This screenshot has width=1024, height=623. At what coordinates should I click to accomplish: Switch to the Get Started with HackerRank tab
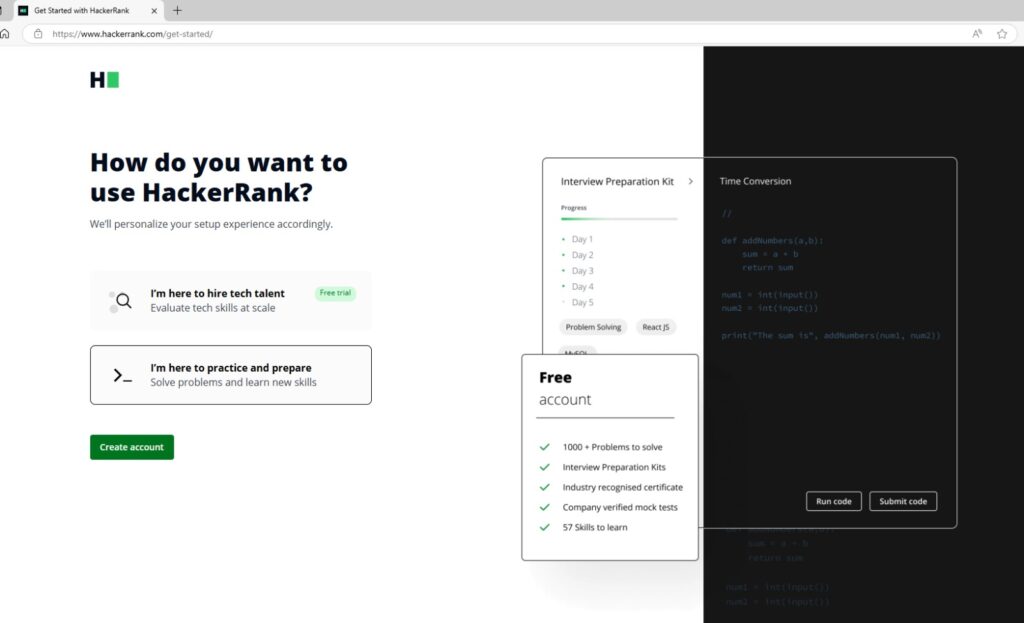click(x=80, y=11)
